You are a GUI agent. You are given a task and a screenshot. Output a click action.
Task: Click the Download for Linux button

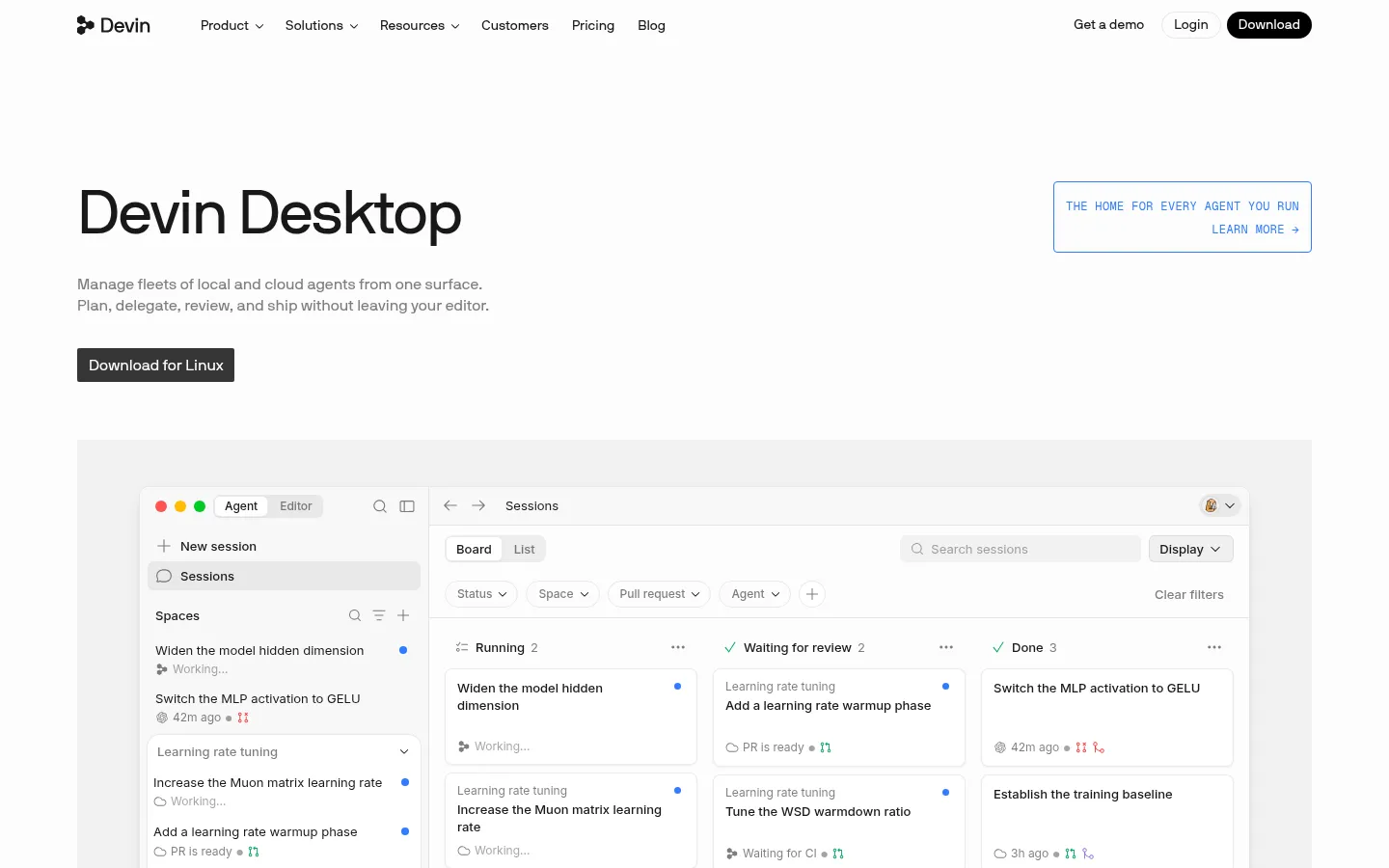[x=155, y=365]
